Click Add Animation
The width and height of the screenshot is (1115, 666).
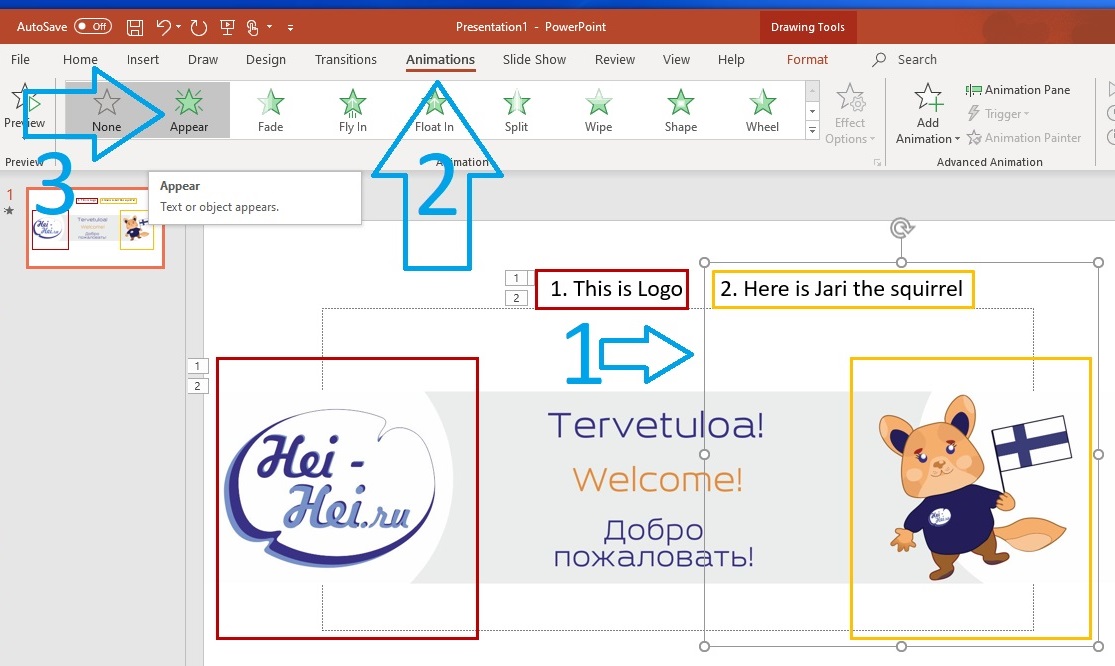928,114
